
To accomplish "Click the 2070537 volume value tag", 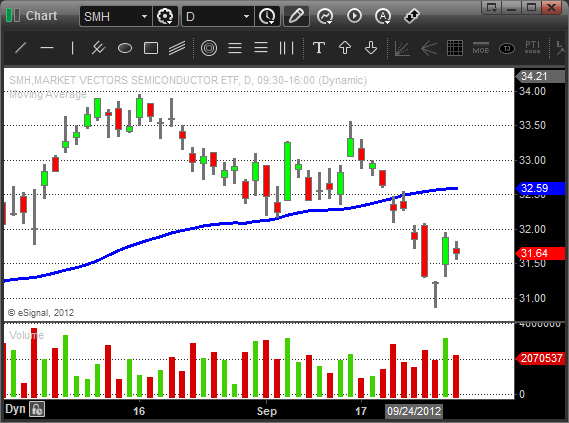I will pos(540,358).
